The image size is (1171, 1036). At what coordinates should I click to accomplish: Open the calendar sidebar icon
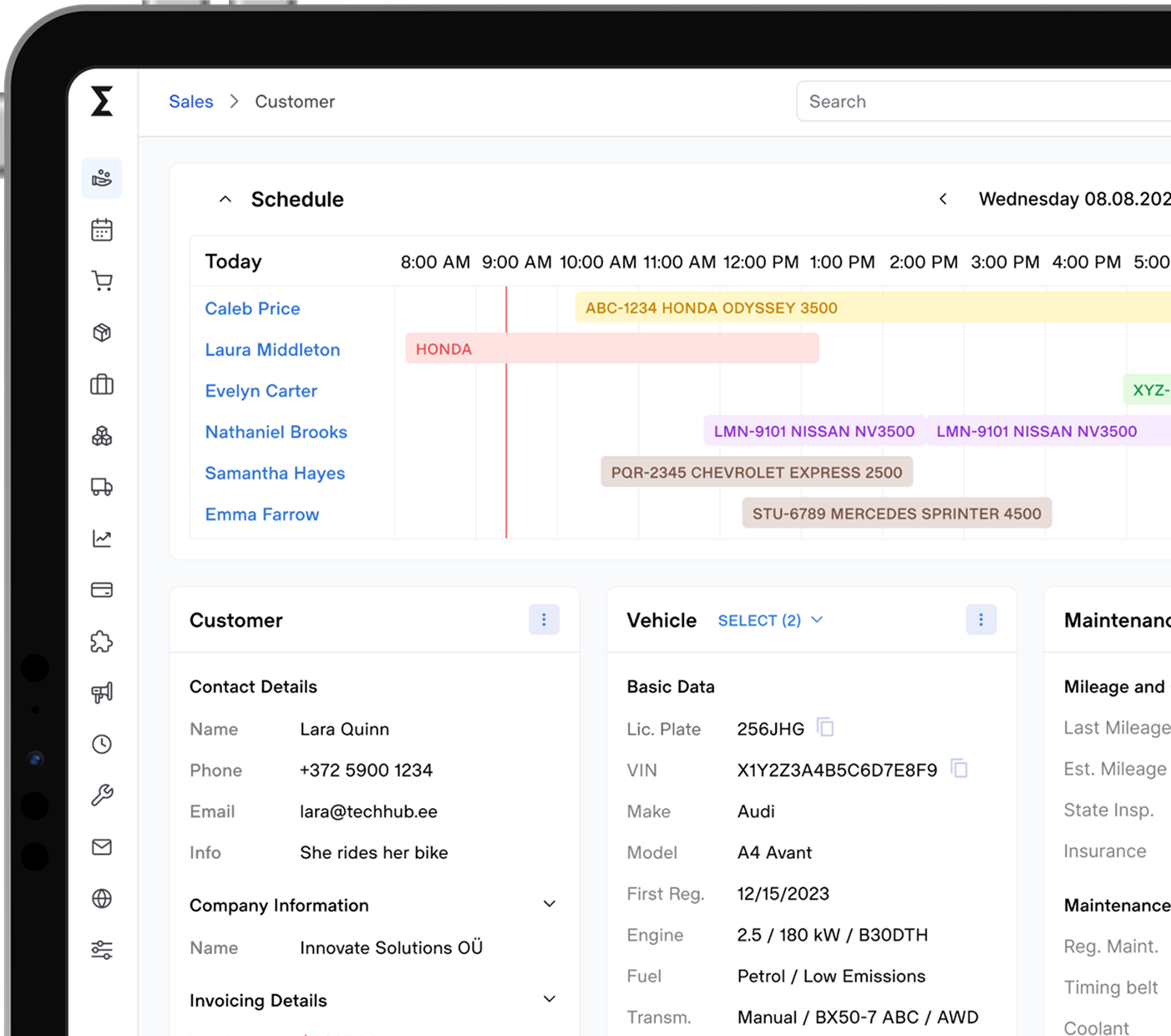click(x=102, y=230)
